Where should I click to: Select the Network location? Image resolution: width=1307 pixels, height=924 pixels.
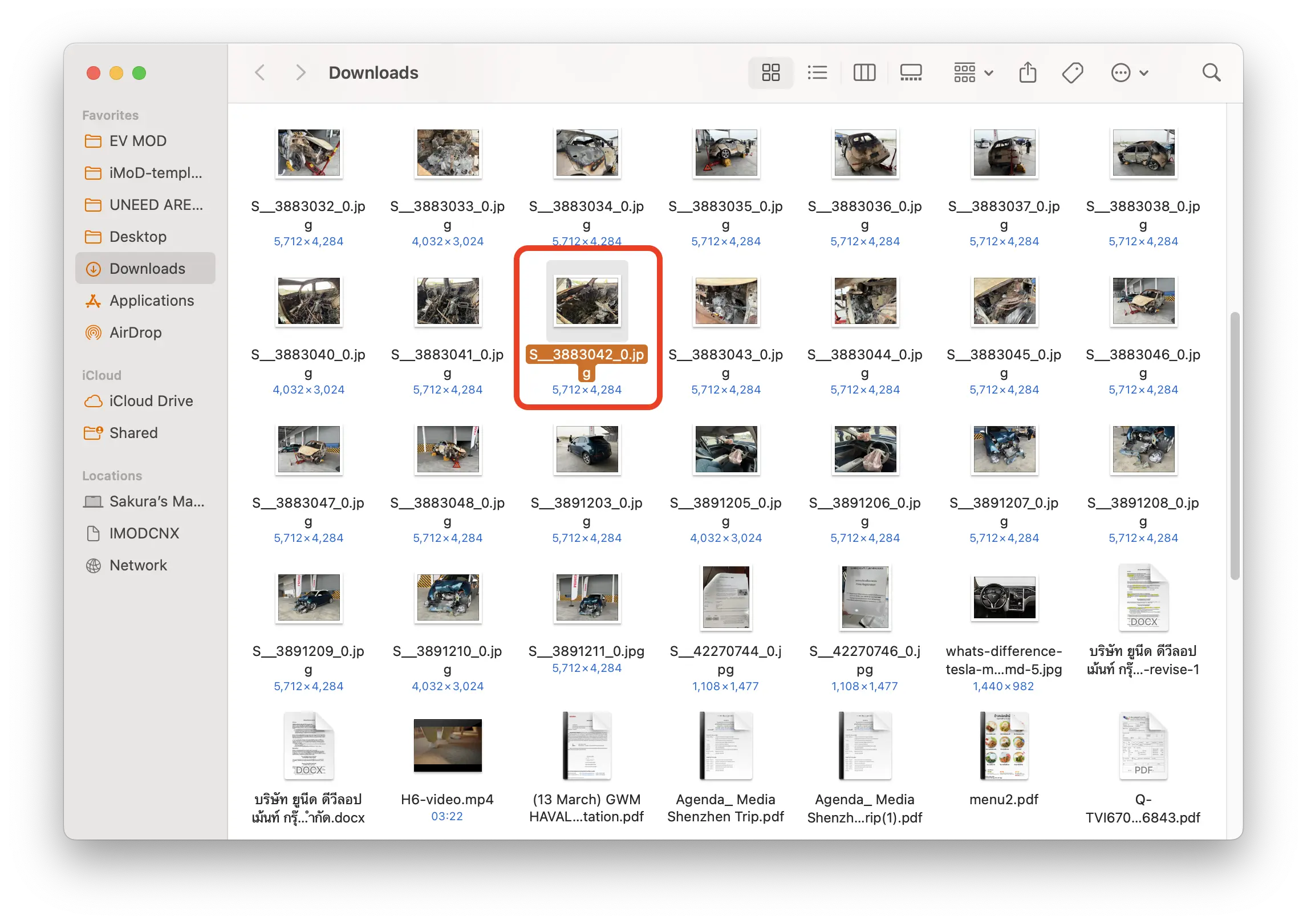pos(138,565)
